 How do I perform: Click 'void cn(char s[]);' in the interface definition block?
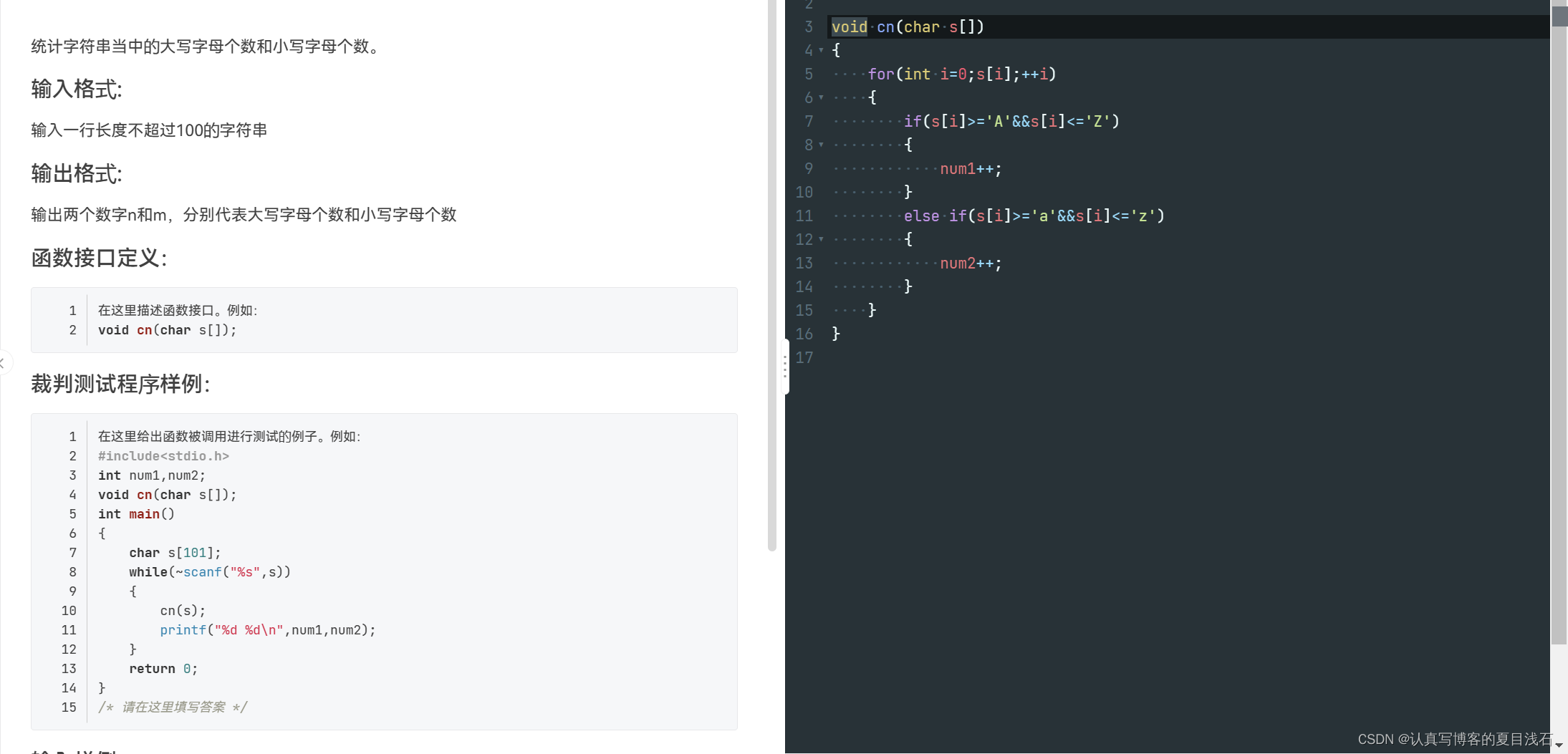click(x=167, y=330)
